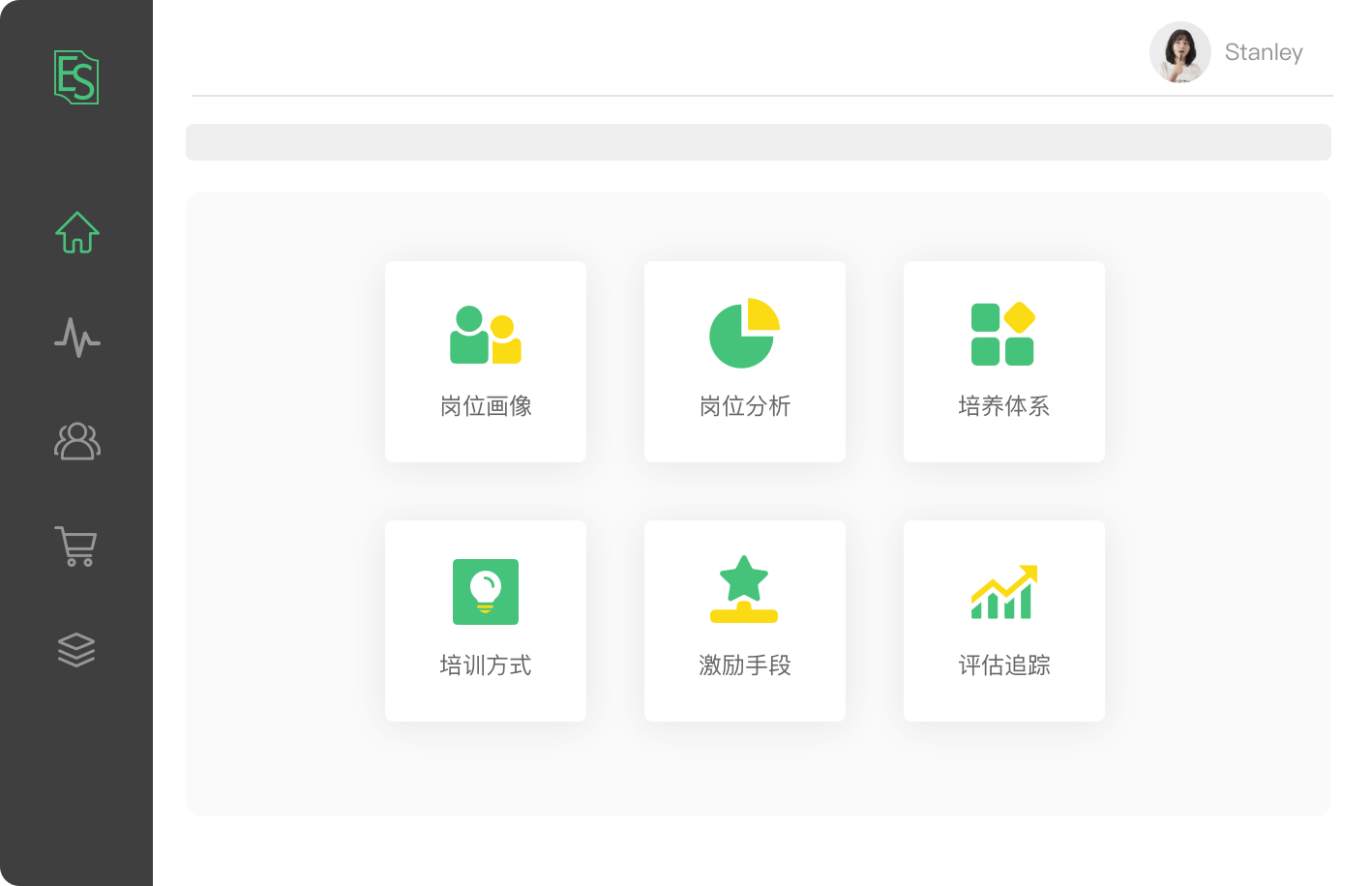Click the contacts/users icon in the sidebar
This screenshot has width=1372, height=886.
click(x=76, y=442)
